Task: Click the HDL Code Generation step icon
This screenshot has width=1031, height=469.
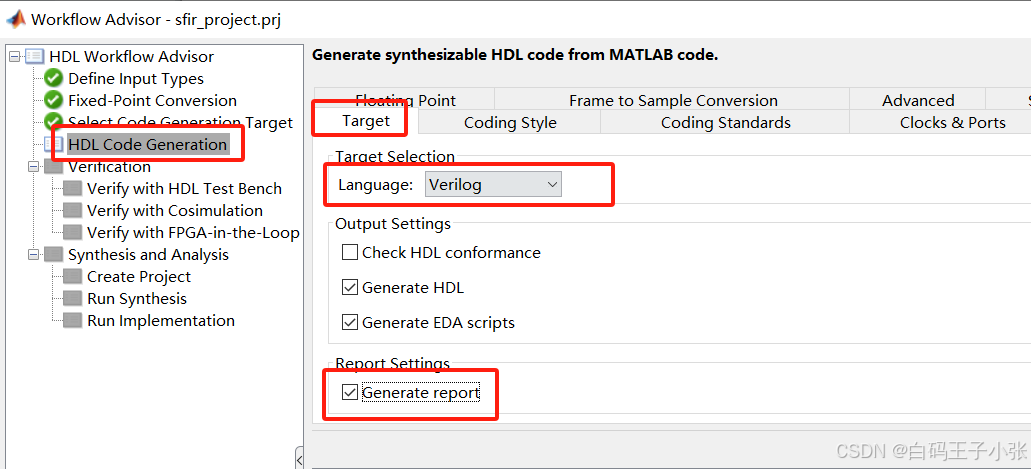Action: (55, 144)
